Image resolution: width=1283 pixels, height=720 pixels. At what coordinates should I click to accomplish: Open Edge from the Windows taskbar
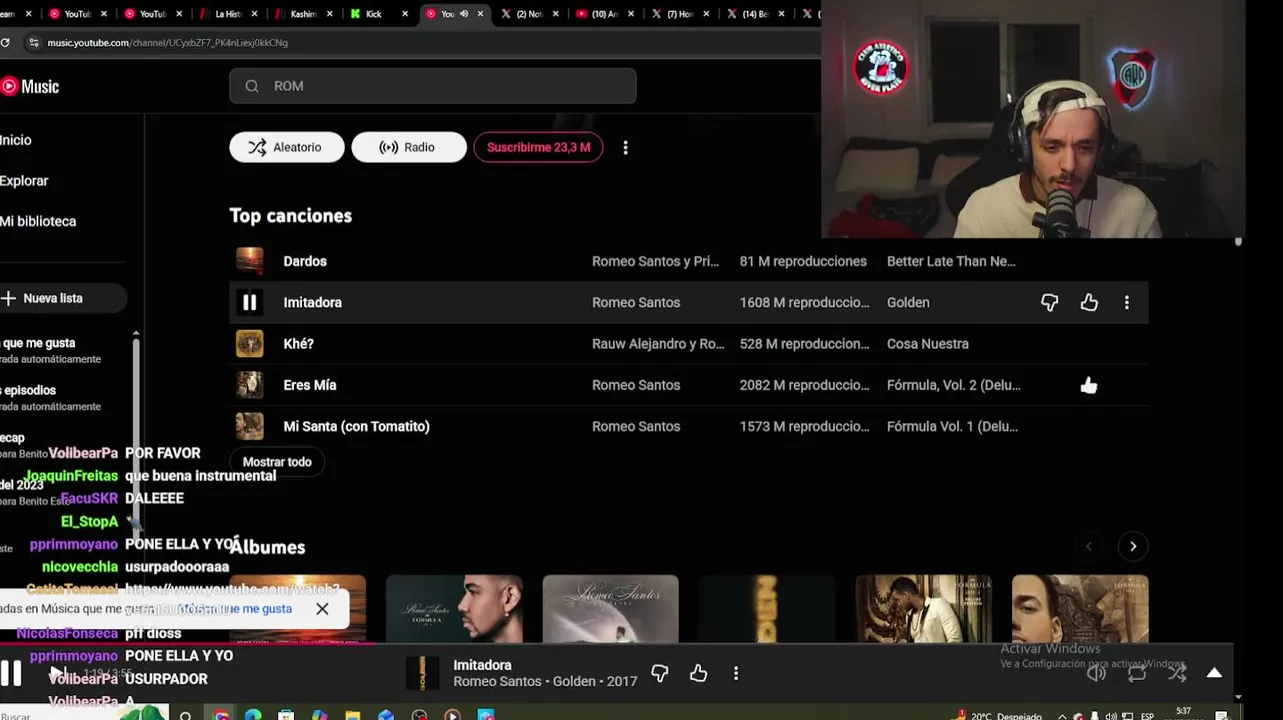click(x=253, y=716)
